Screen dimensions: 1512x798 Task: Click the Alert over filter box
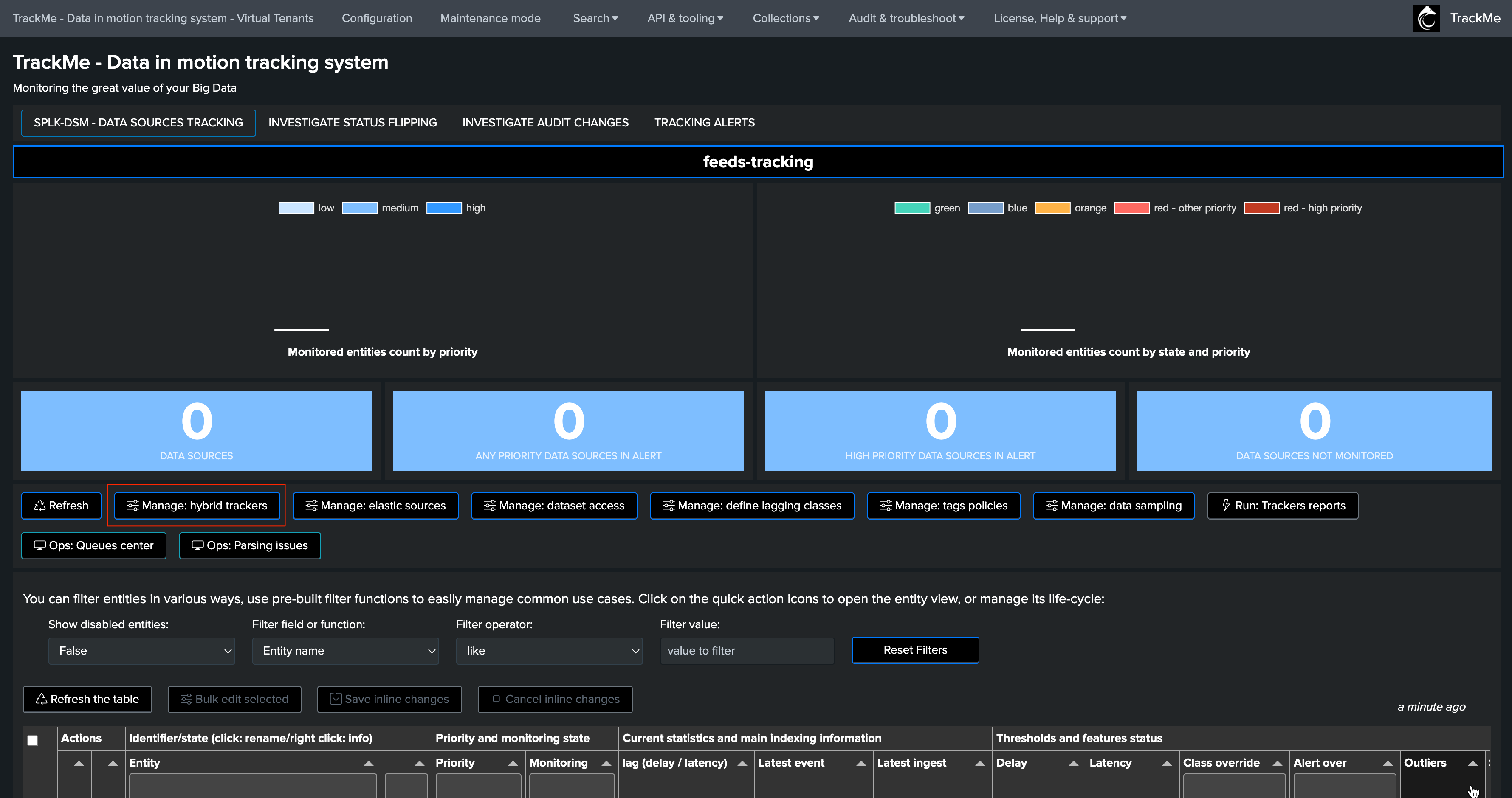coord(1345,786)
